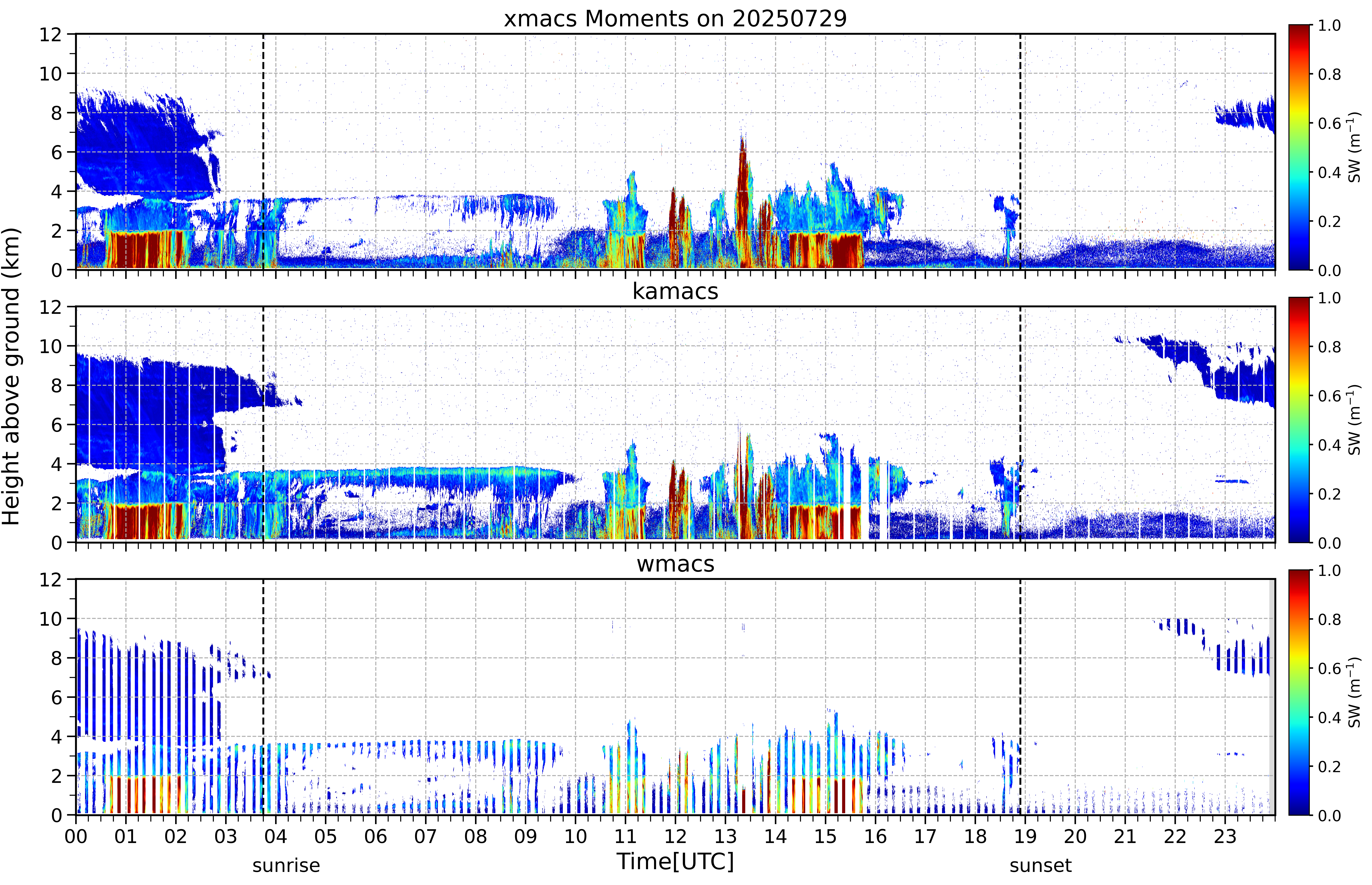The height and width of the screenshot is (885, 1372).
Task: Click the dashed sunset line in xmacs panel
Action: click(1020, 152)
